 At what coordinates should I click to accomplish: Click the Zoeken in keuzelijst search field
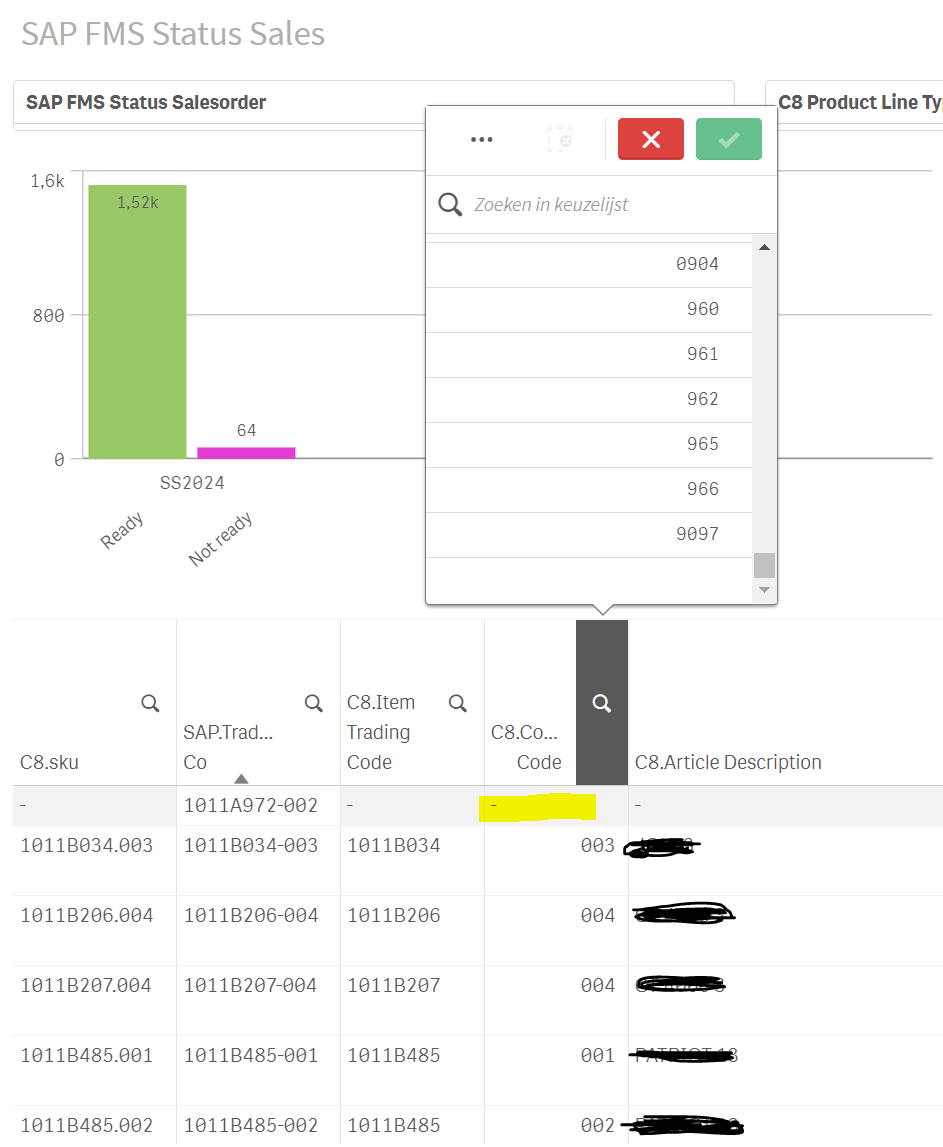click(x=610, y=205)
